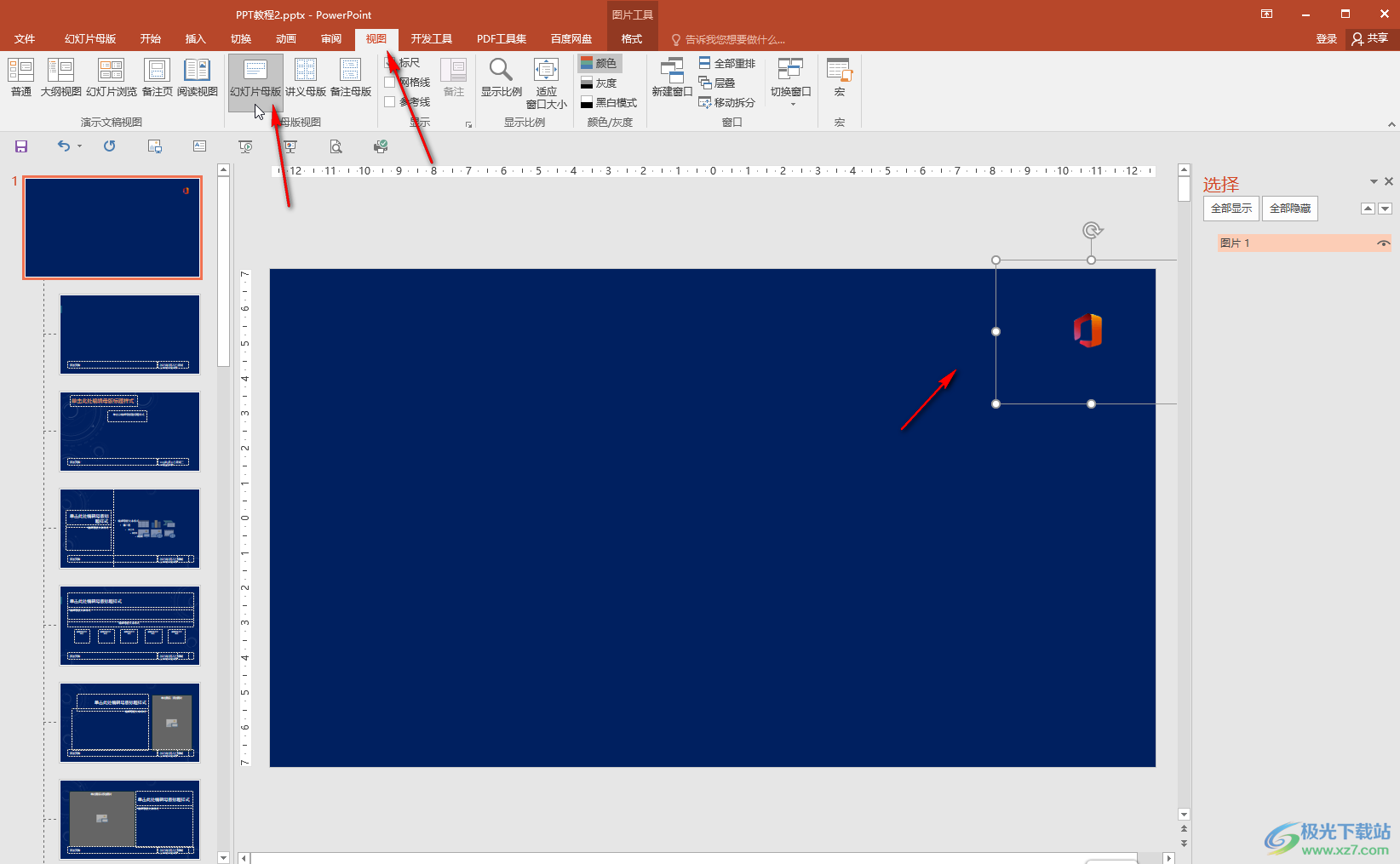Image resolution: width=1400 pixels, height=864 pixels.
Task: Open Ribbon Display Options in title bar
Action: (x=1267, y=14)
